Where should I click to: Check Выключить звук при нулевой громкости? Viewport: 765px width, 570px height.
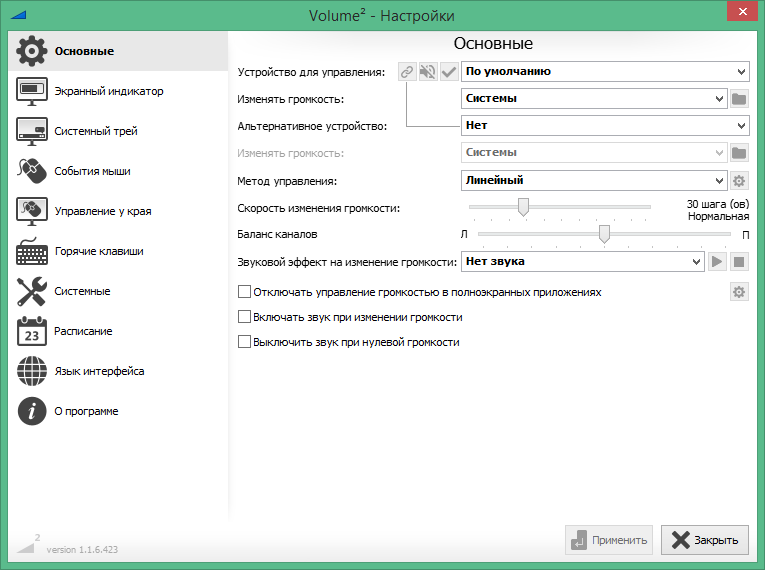(244, 342)
